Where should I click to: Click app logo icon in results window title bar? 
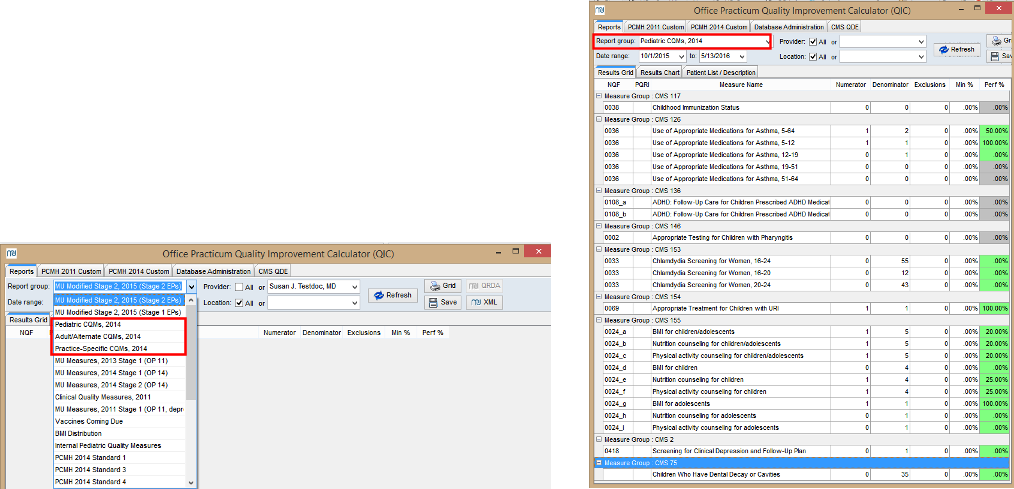600,10
